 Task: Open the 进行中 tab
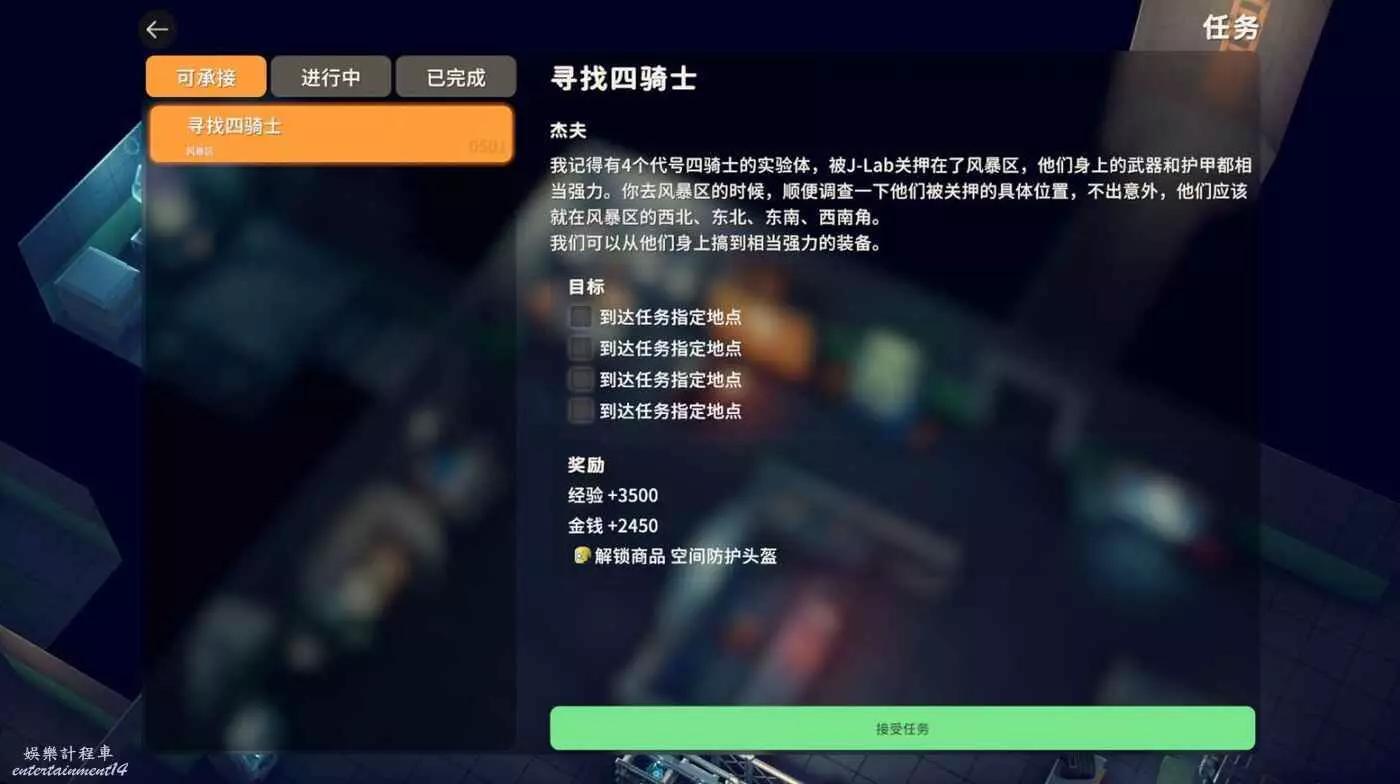(x=331, y=77)
